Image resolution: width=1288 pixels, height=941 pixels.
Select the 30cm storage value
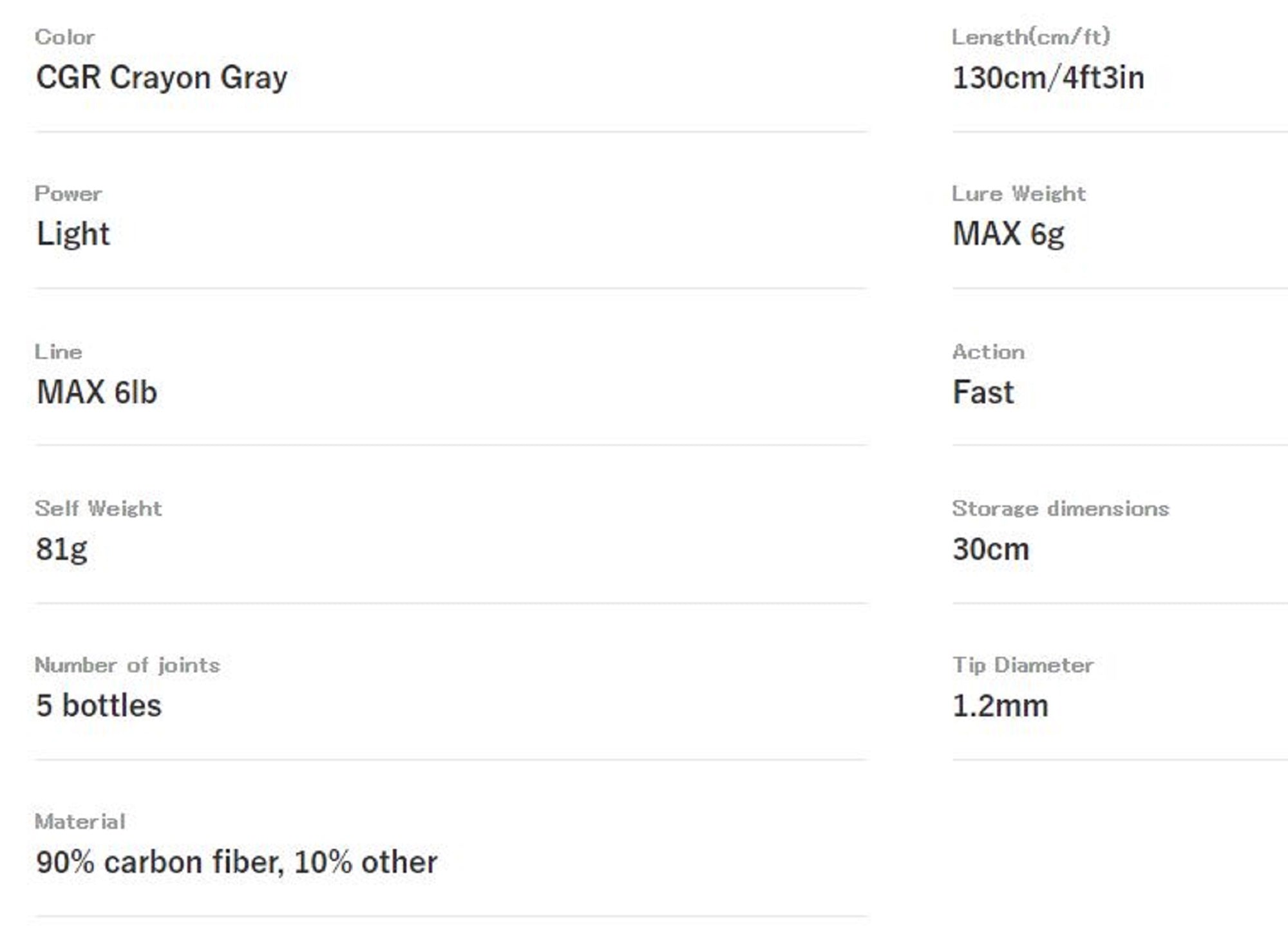pos(991,549)
